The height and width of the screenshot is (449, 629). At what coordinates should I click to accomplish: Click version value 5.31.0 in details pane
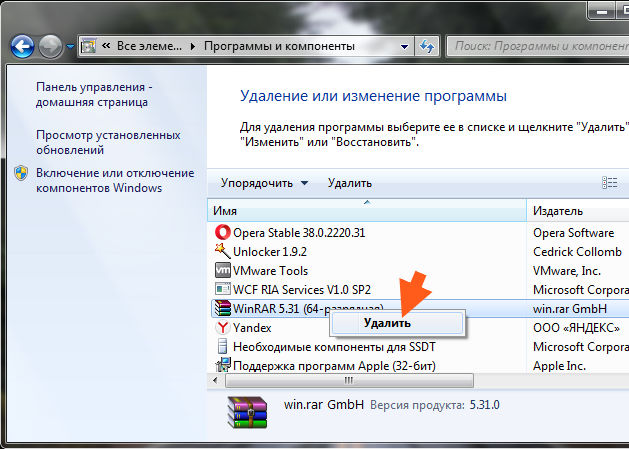coord(485,405)
